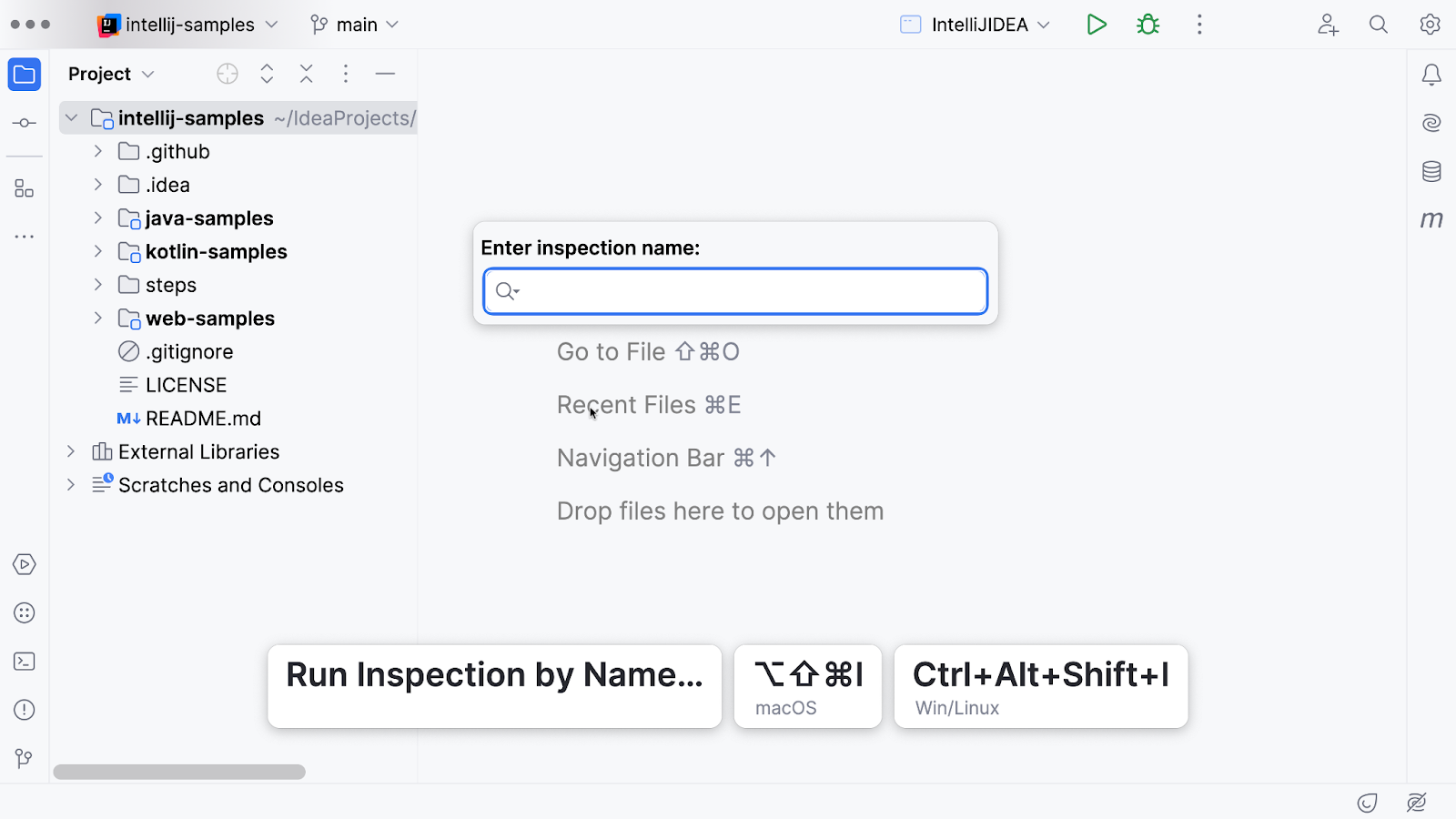This screenshot has width=1456, height=819.
Task: Open the main branch dropdown
Action: 355,25
